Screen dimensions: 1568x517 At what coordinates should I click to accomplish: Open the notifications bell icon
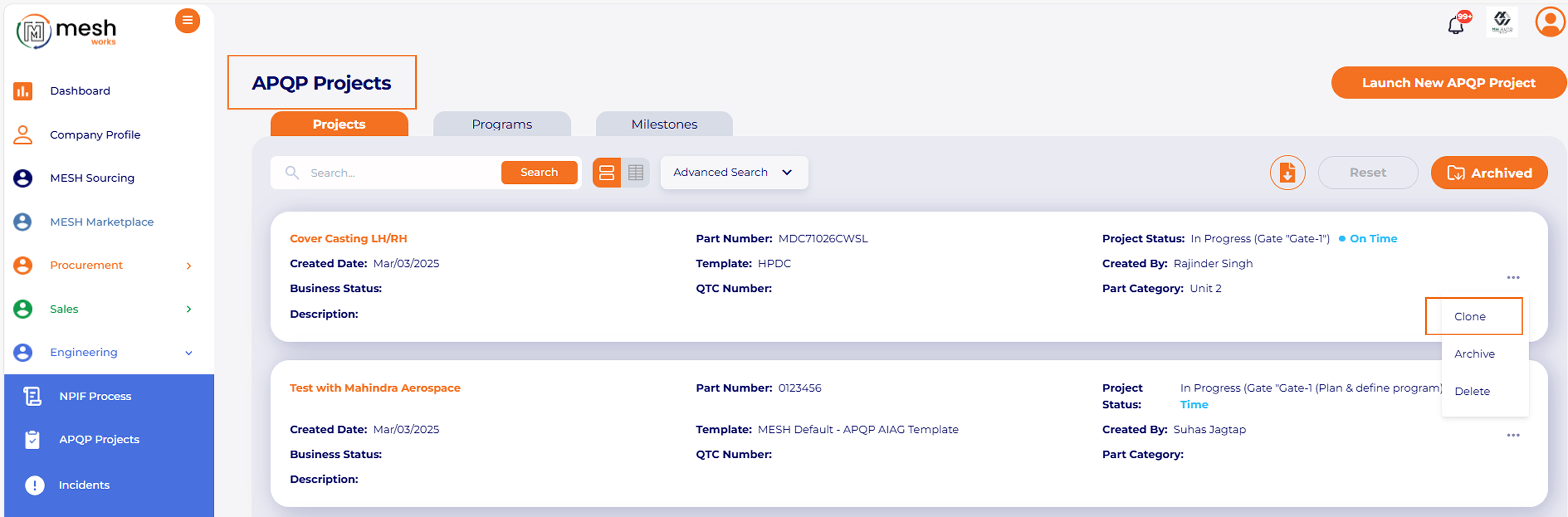1456,25
